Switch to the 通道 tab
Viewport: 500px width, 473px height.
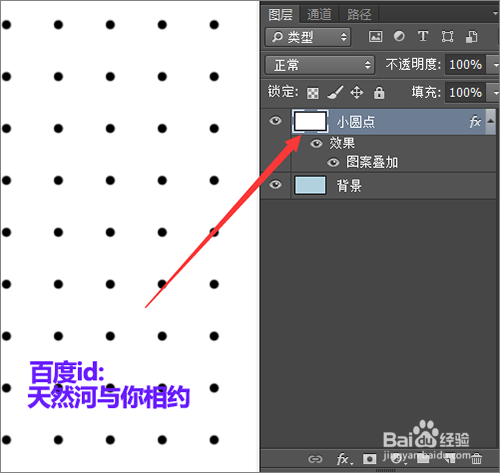[x=319, y=14]
